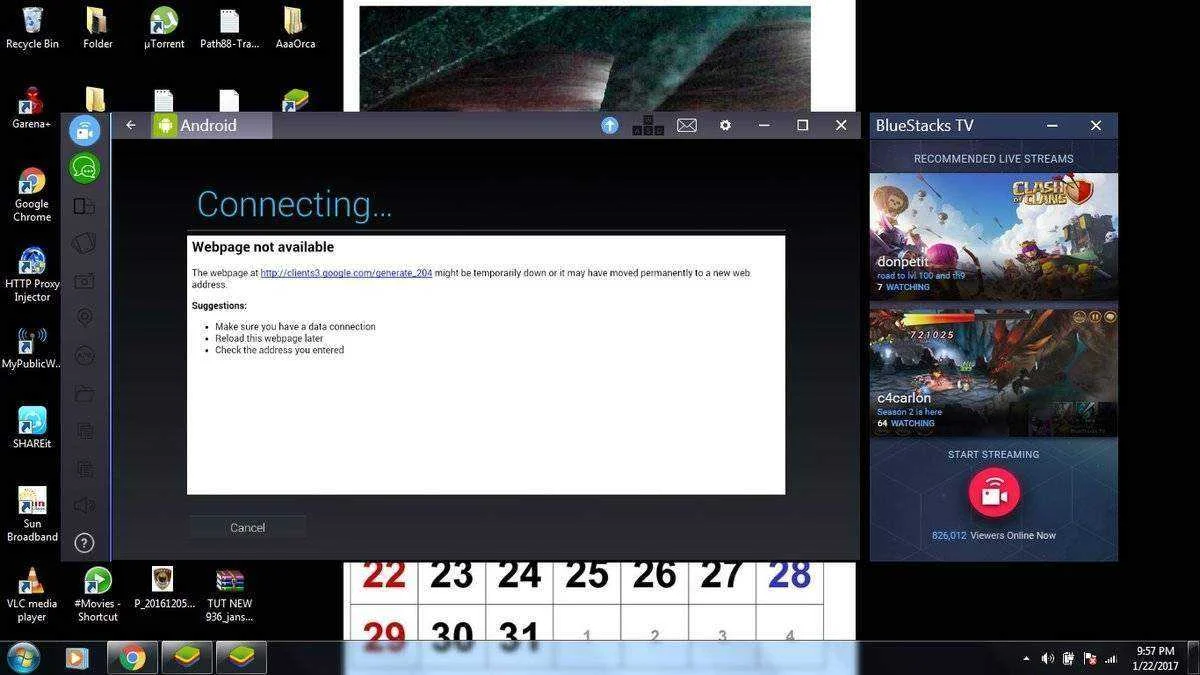Close the BlueStacks TV panel
Screen dimensions: 1200x675
point(1096,125)
